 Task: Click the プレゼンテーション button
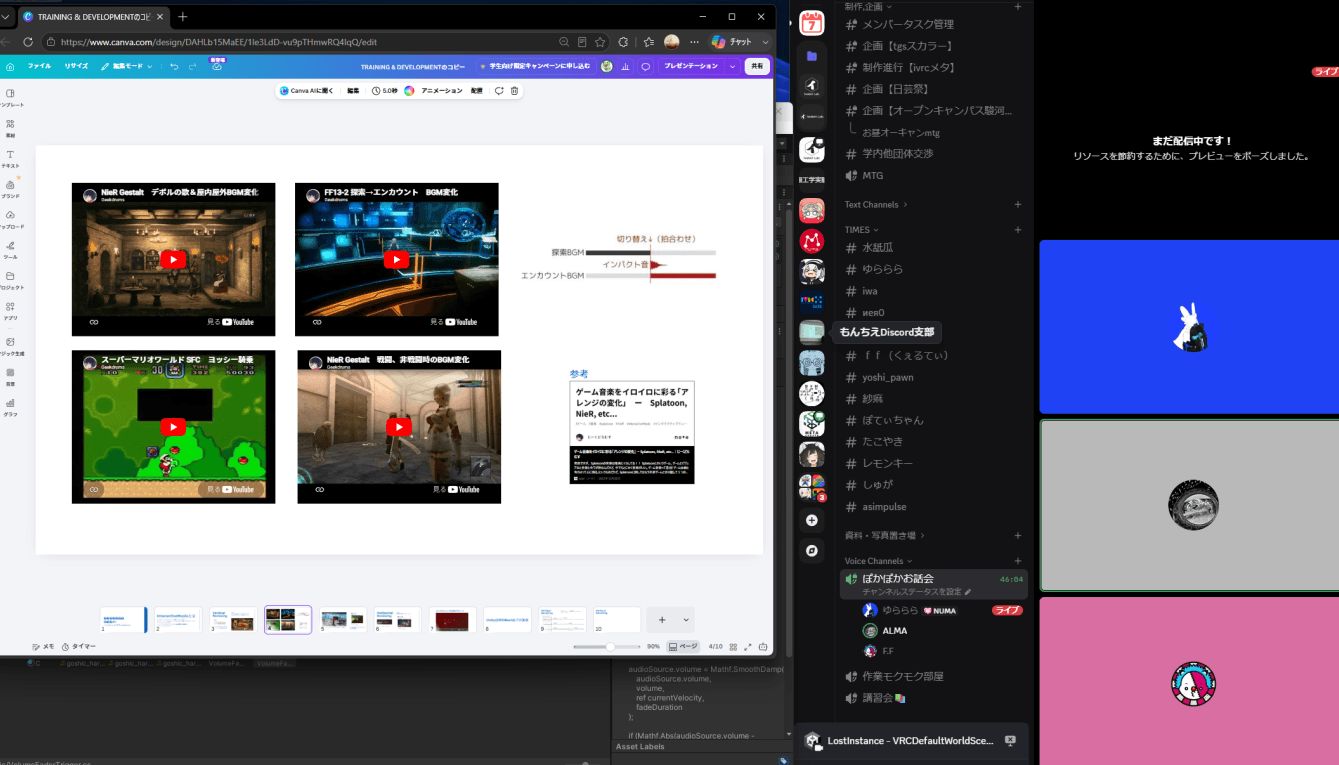[x=691, y=66]
